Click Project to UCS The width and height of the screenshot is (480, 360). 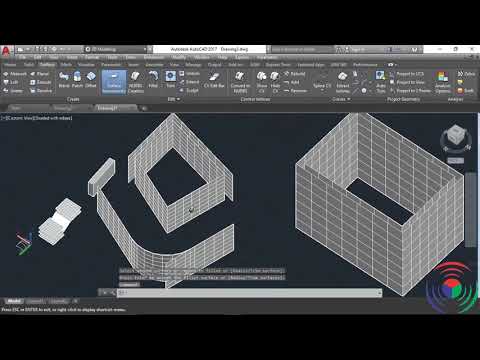(x=407, y=74)
